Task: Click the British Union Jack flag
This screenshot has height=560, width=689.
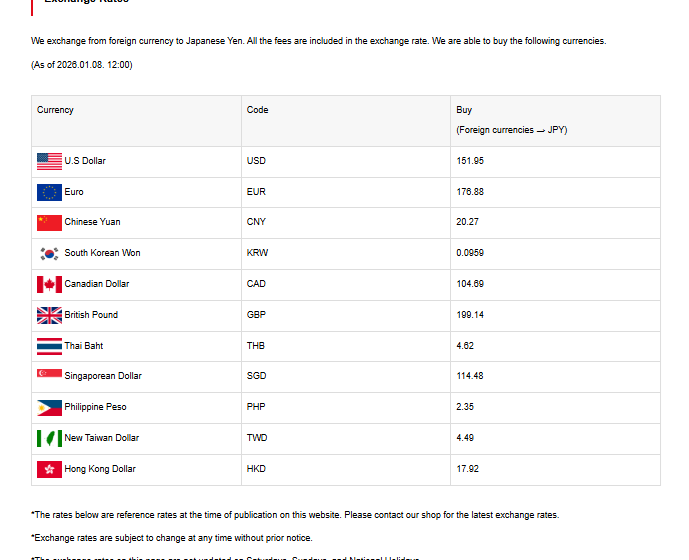Action: click(49, 315)
